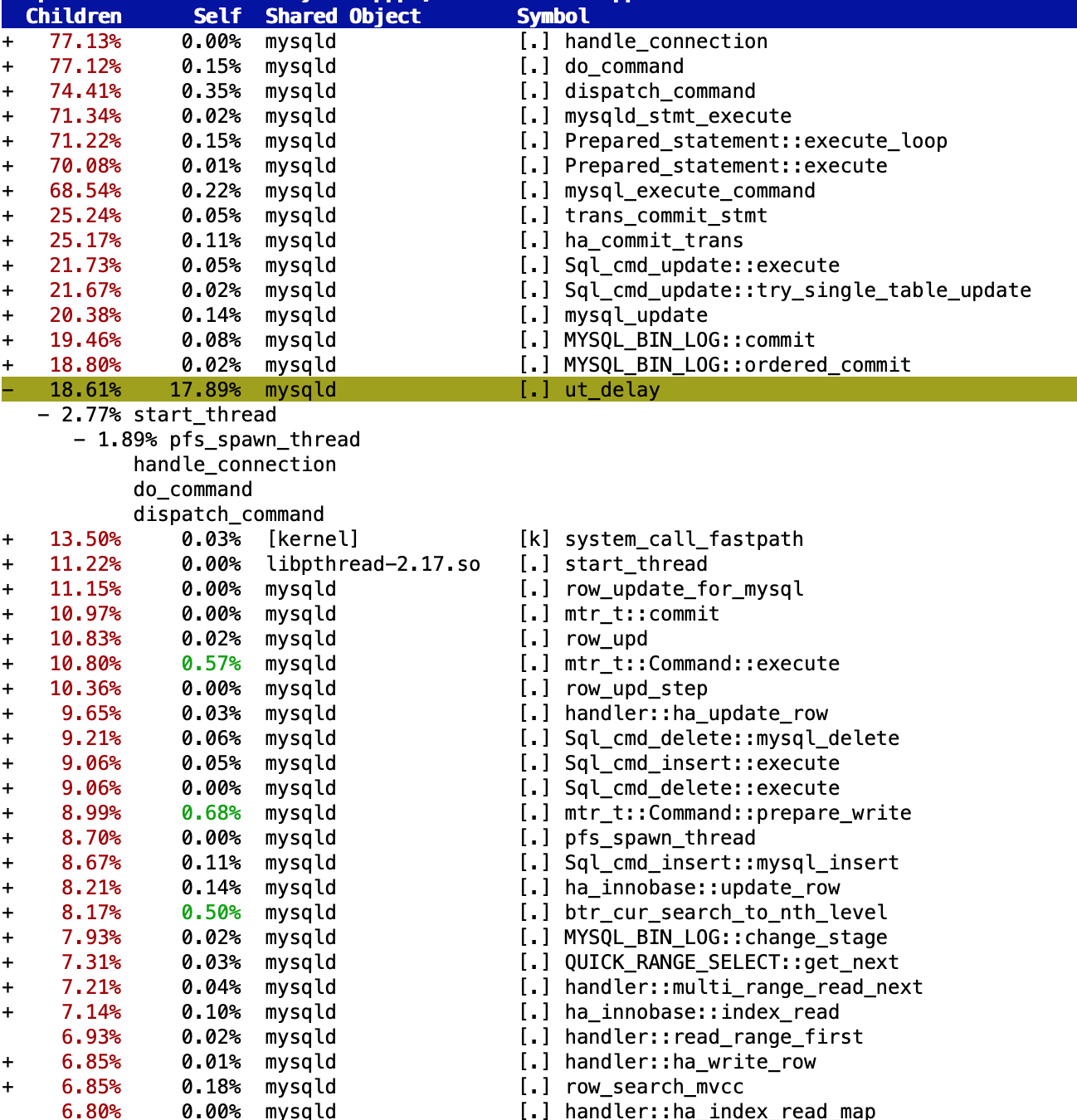
Task: Select the handler::ha_write_row symbol
Action: [690, 1062]
